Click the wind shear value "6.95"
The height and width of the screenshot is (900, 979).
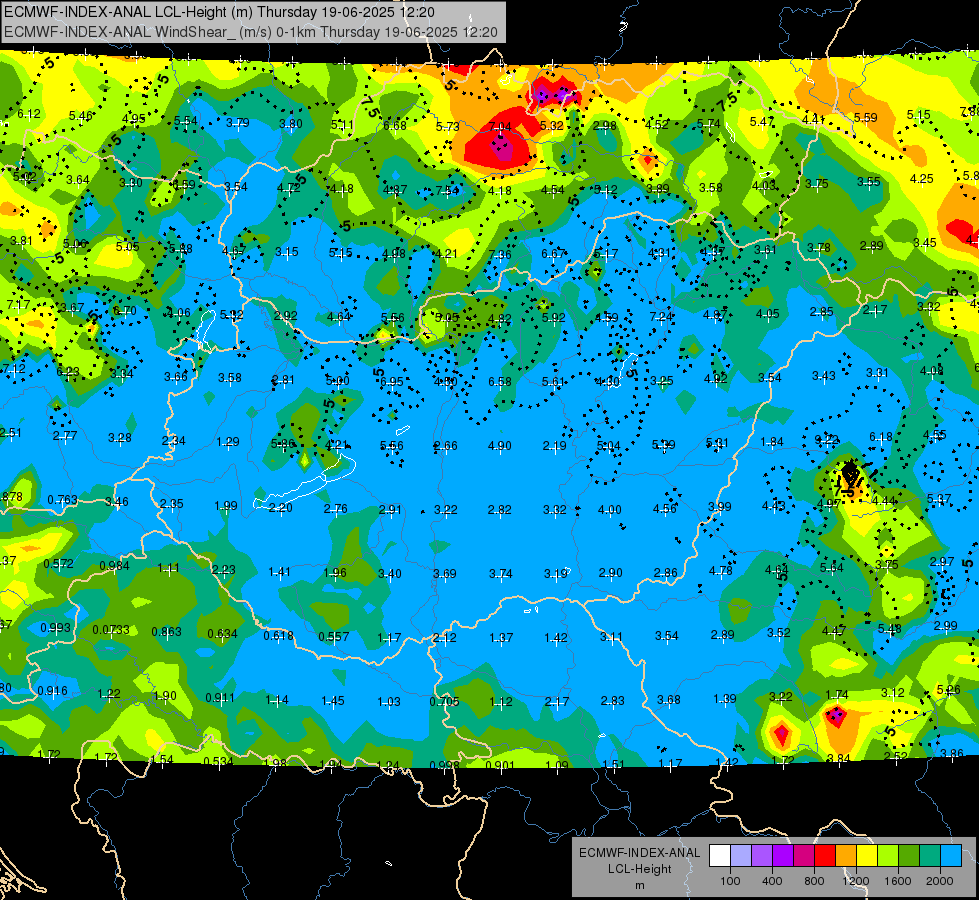391,381
